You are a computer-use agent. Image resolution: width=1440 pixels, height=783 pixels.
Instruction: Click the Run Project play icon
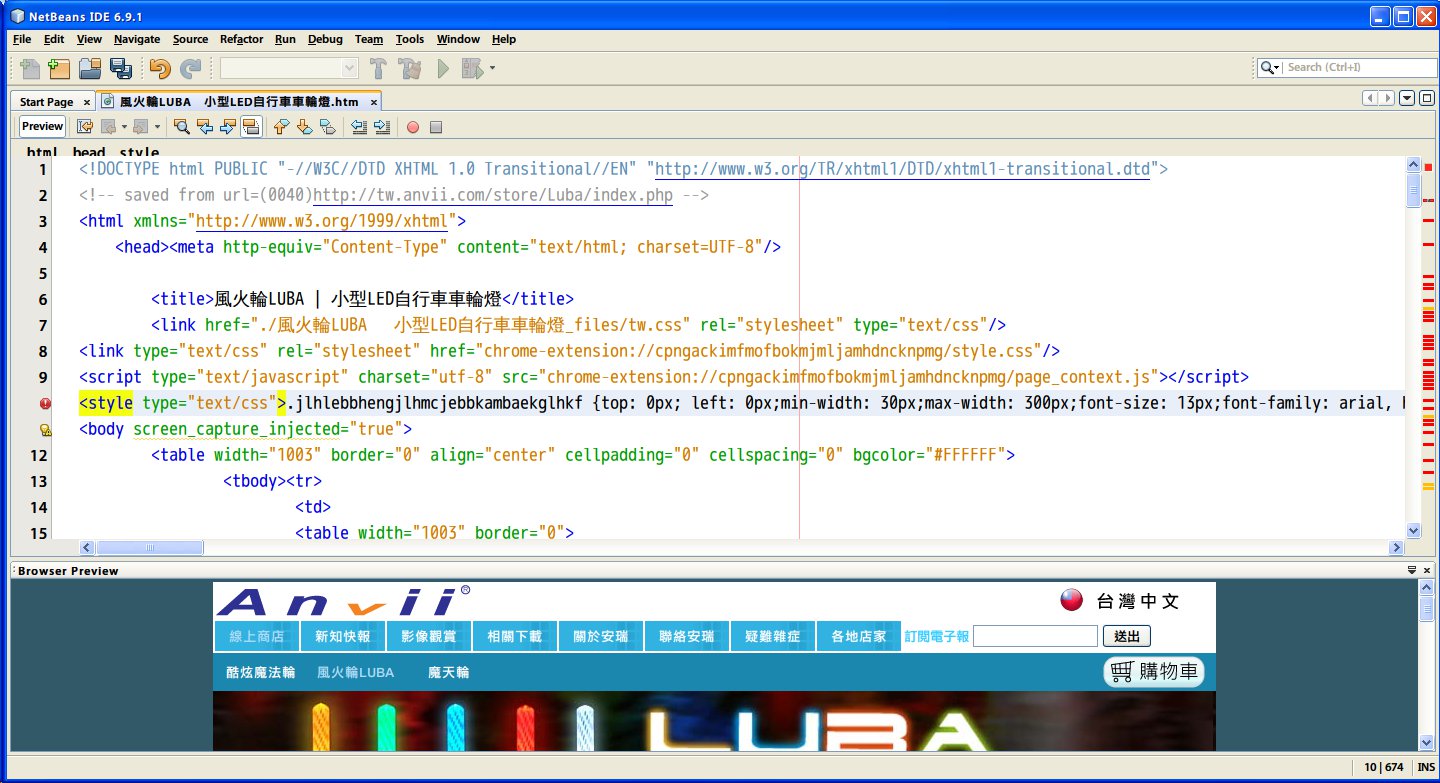443,68
